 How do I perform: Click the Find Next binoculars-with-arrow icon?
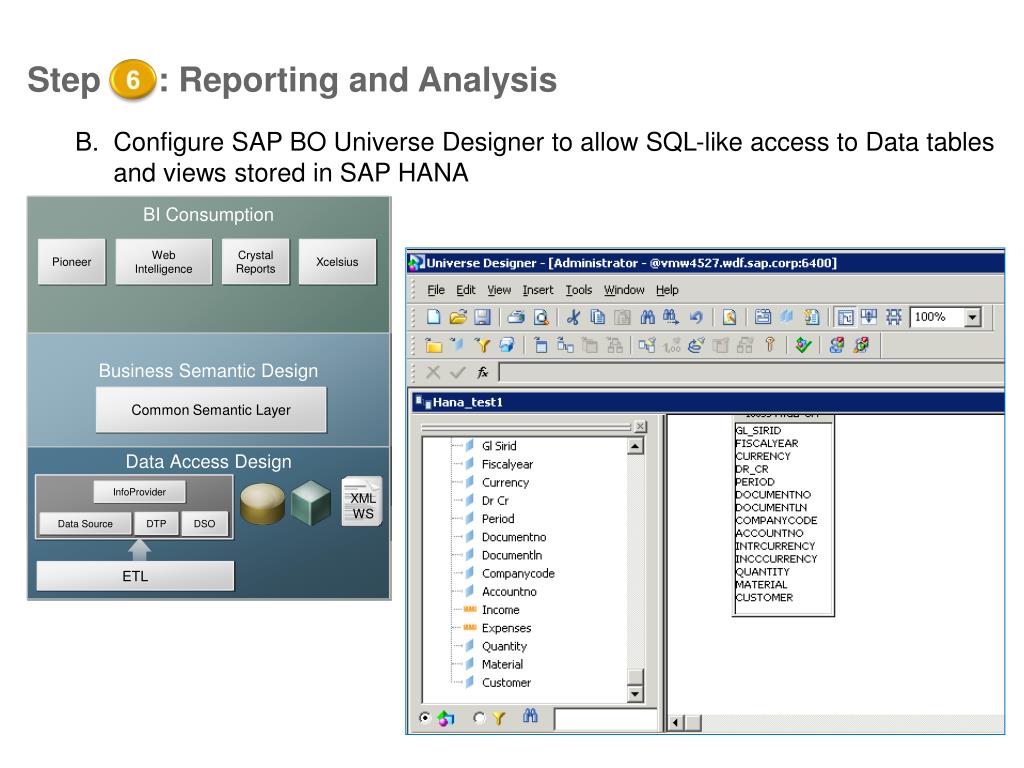[x=671, y=317]
